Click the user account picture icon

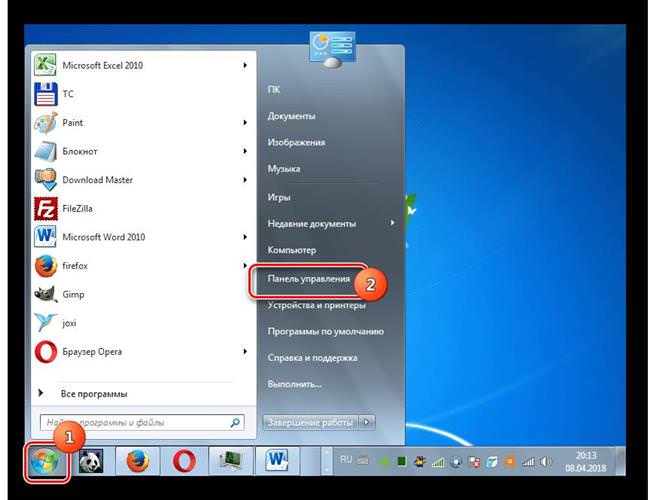[332, 49]
